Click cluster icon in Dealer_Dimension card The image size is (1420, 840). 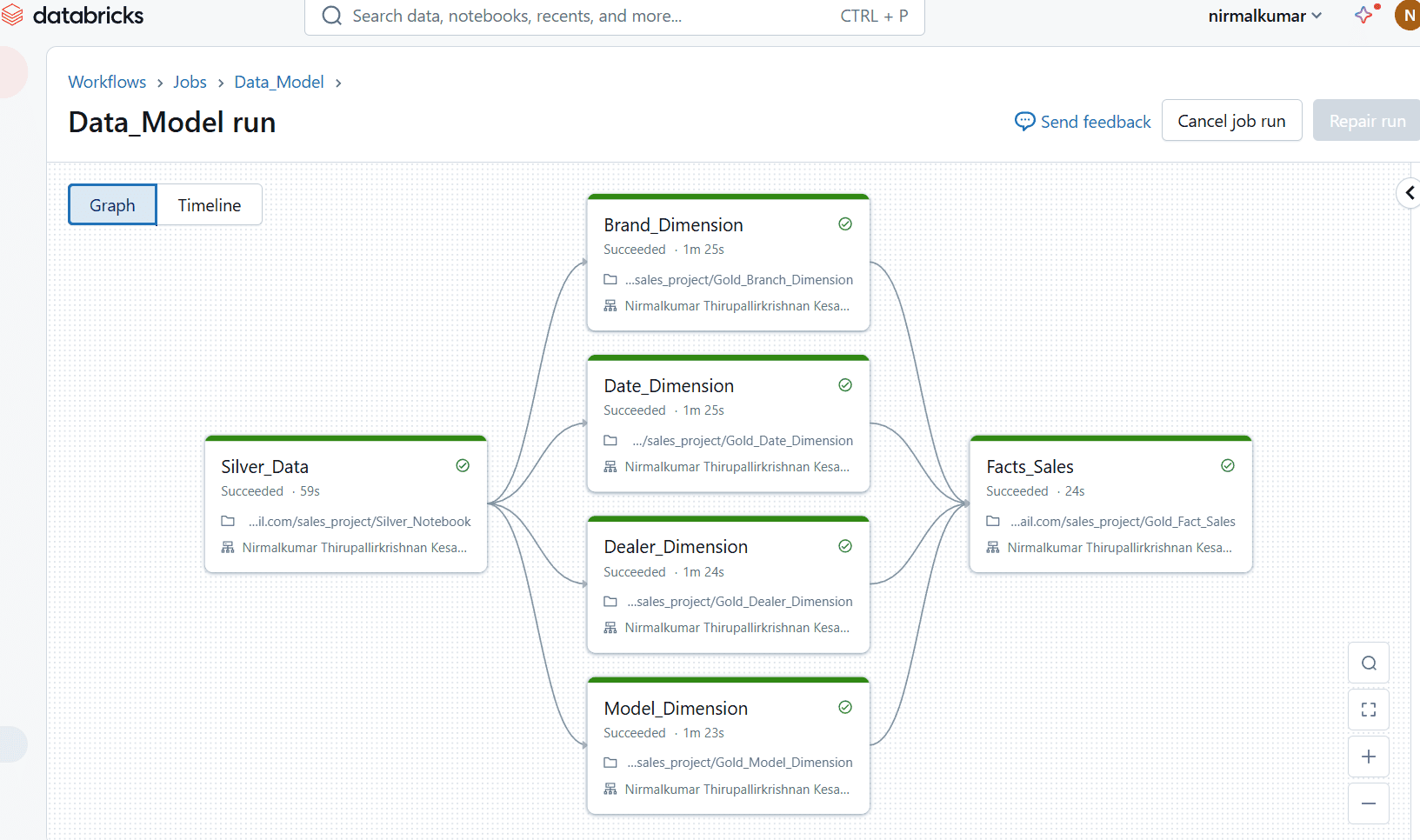[x=610, y=628]
